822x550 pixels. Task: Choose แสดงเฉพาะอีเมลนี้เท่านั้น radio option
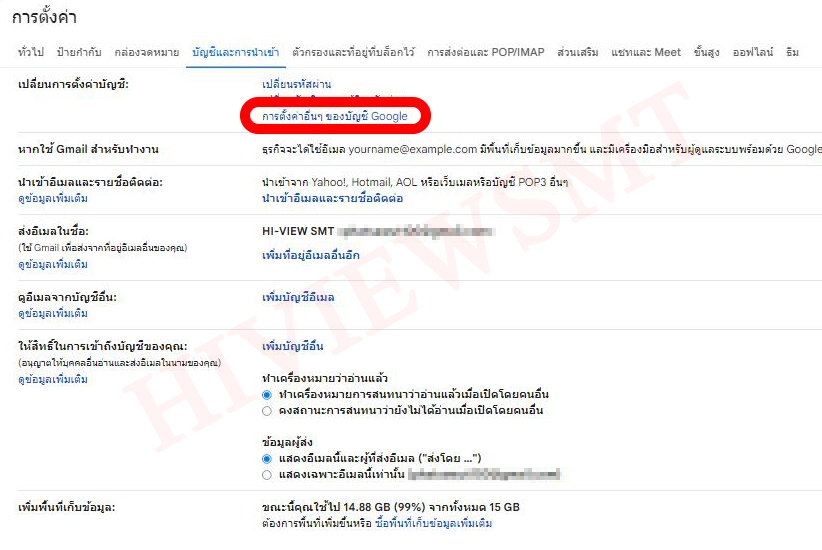coord(267,474)
